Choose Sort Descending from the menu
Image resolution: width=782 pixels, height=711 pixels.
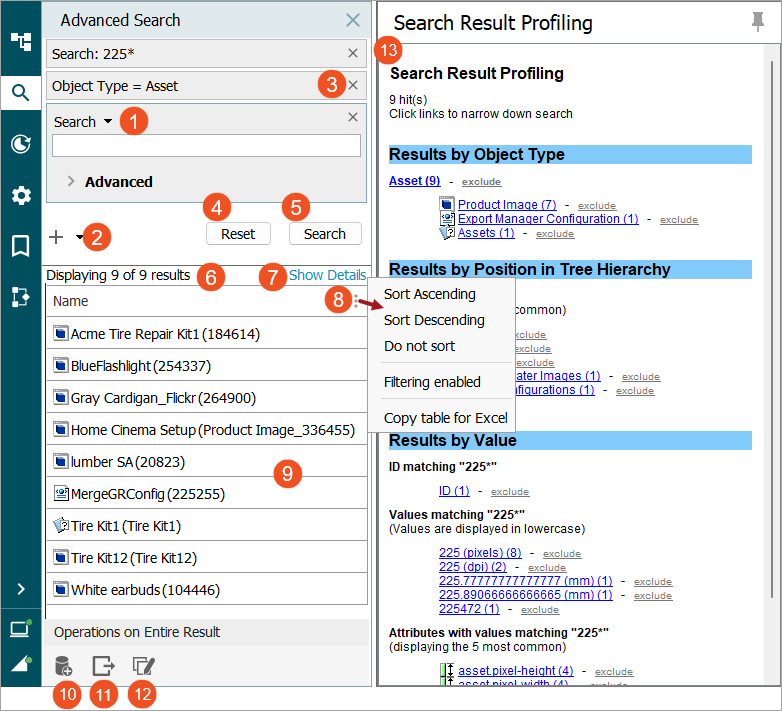[x=434, y=320]
